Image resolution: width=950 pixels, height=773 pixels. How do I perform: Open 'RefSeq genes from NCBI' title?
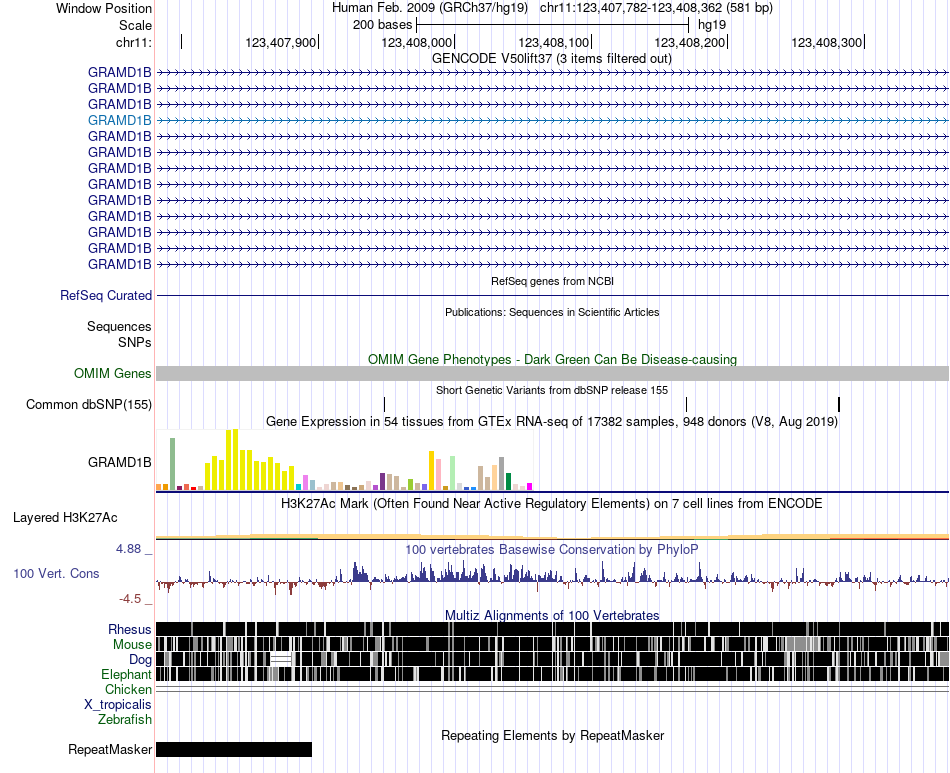tap(553, 282)
